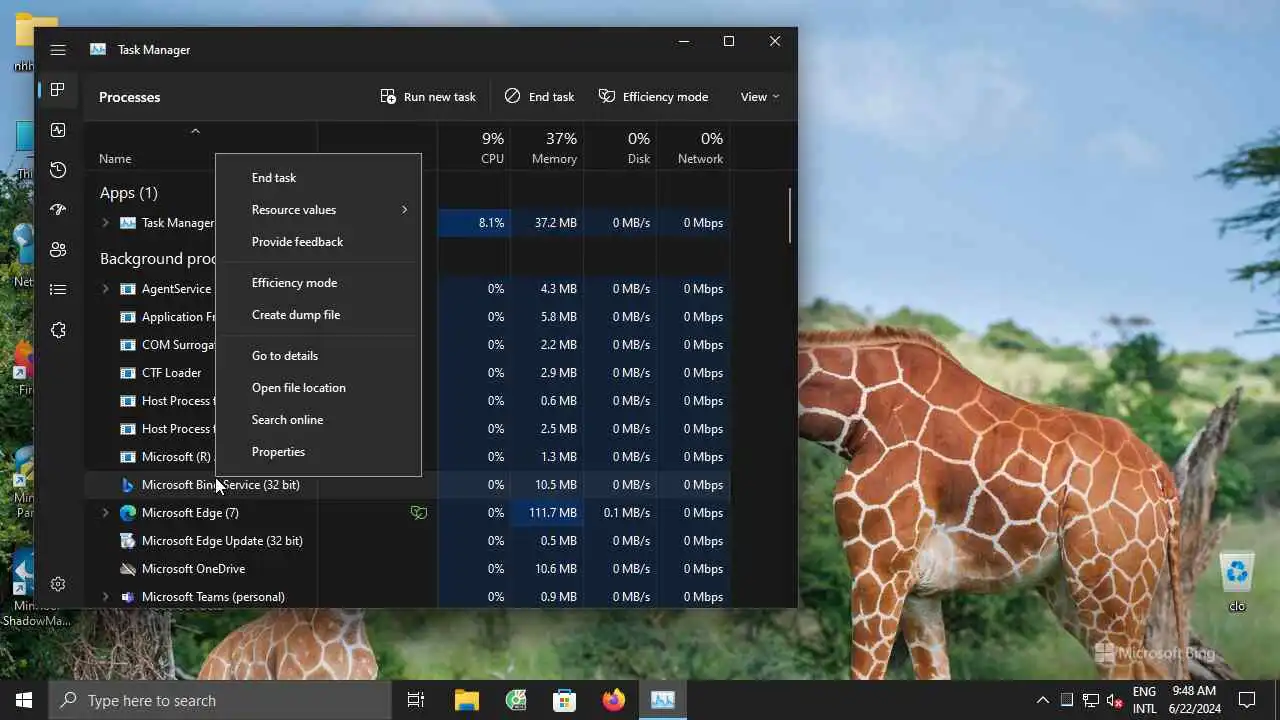Choose Search online
Image resolution: width=1280 pixels, height=720 pixels.
click(318, 420)
